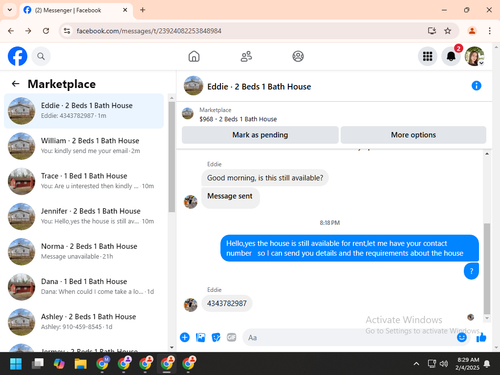
Task: Open a new browser tab
Action: [x=143, y=10]
